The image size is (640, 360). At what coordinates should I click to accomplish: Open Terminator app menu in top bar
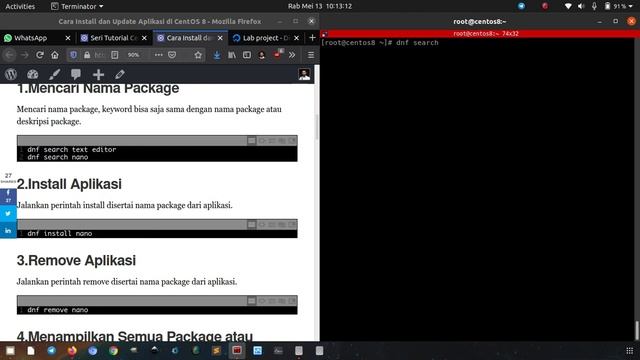pyautogui.click(x=77, y=6)
